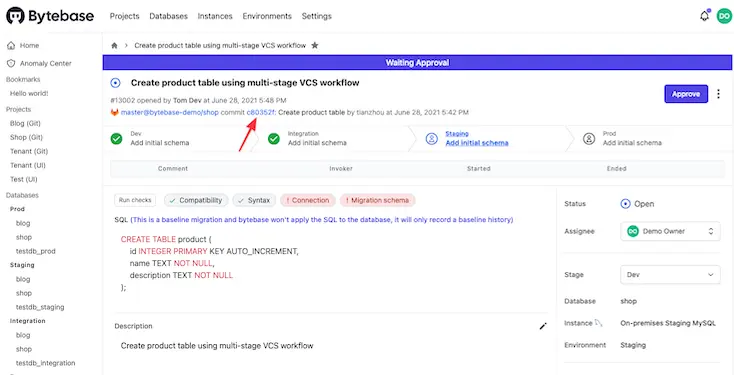Click the shop database value in details panel
Screen dimensions: 734x375
628,301
